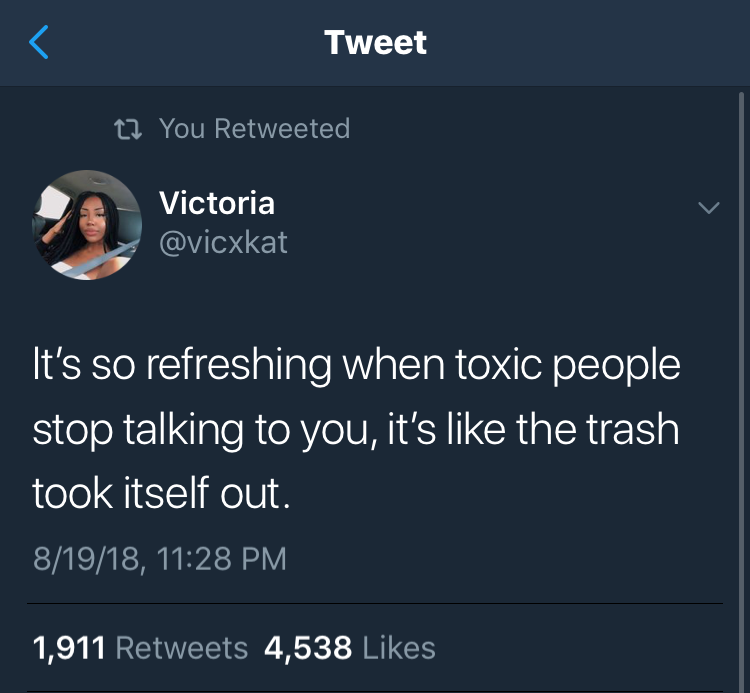Click the number 1,911 in stats
Screen dimensions: 750x693
click(x=69, y=648)
